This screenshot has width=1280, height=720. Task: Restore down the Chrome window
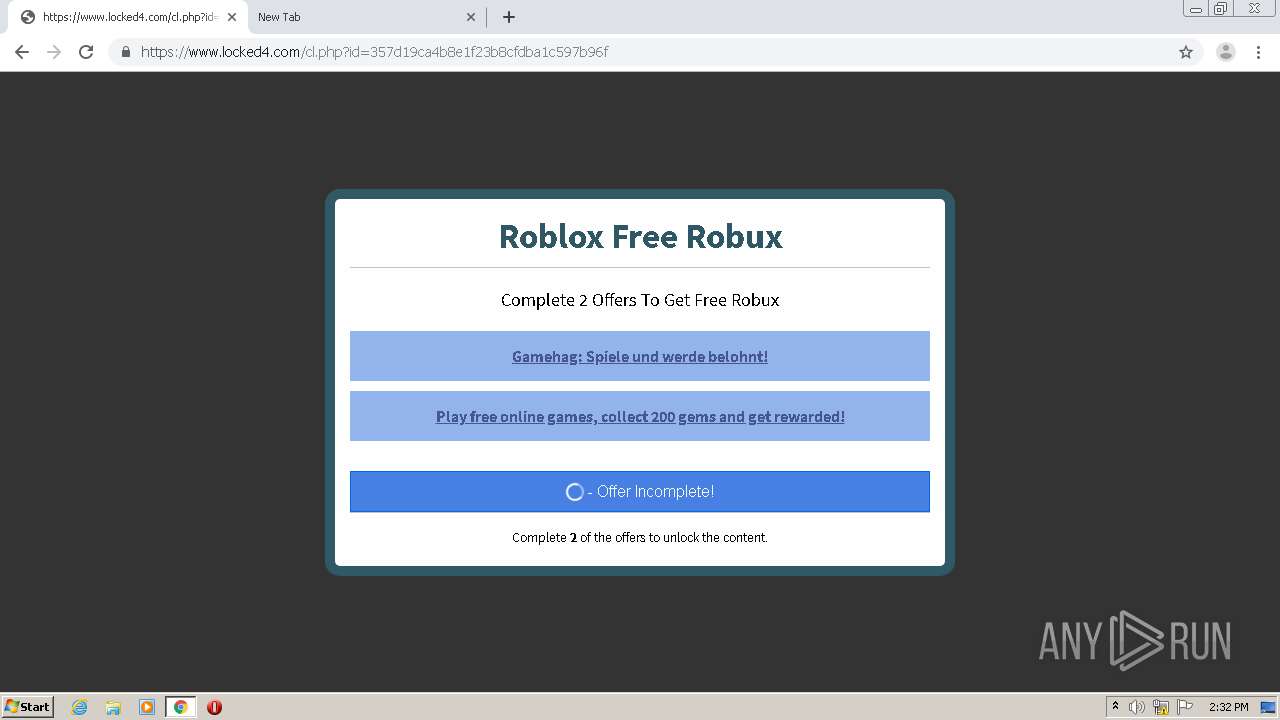(x=1221, y=9)
